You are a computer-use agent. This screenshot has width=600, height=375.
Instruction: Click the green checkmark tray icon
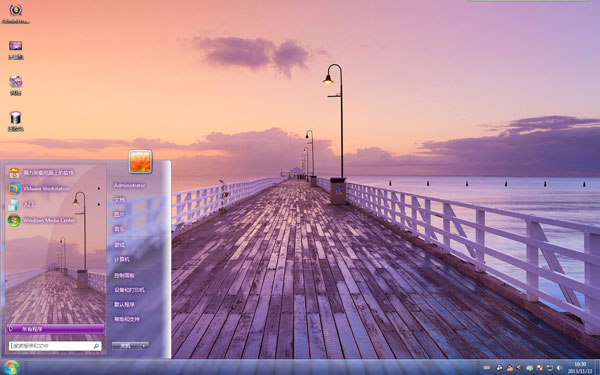pos(530,368)
